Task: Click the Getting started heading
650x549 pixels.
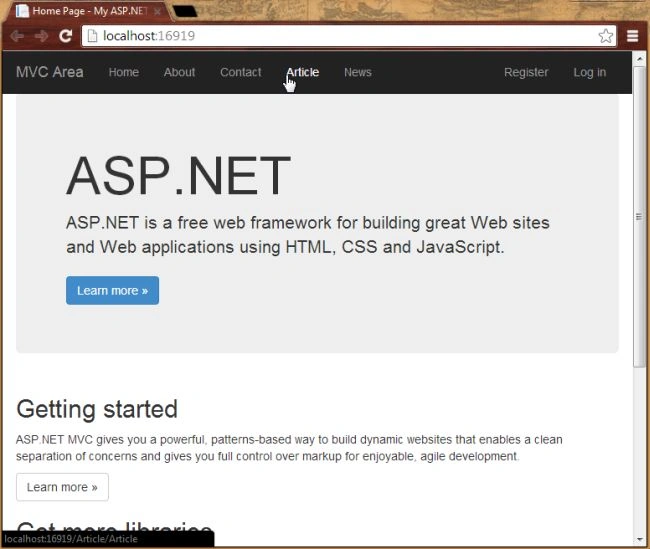Action: coord(97,410)
